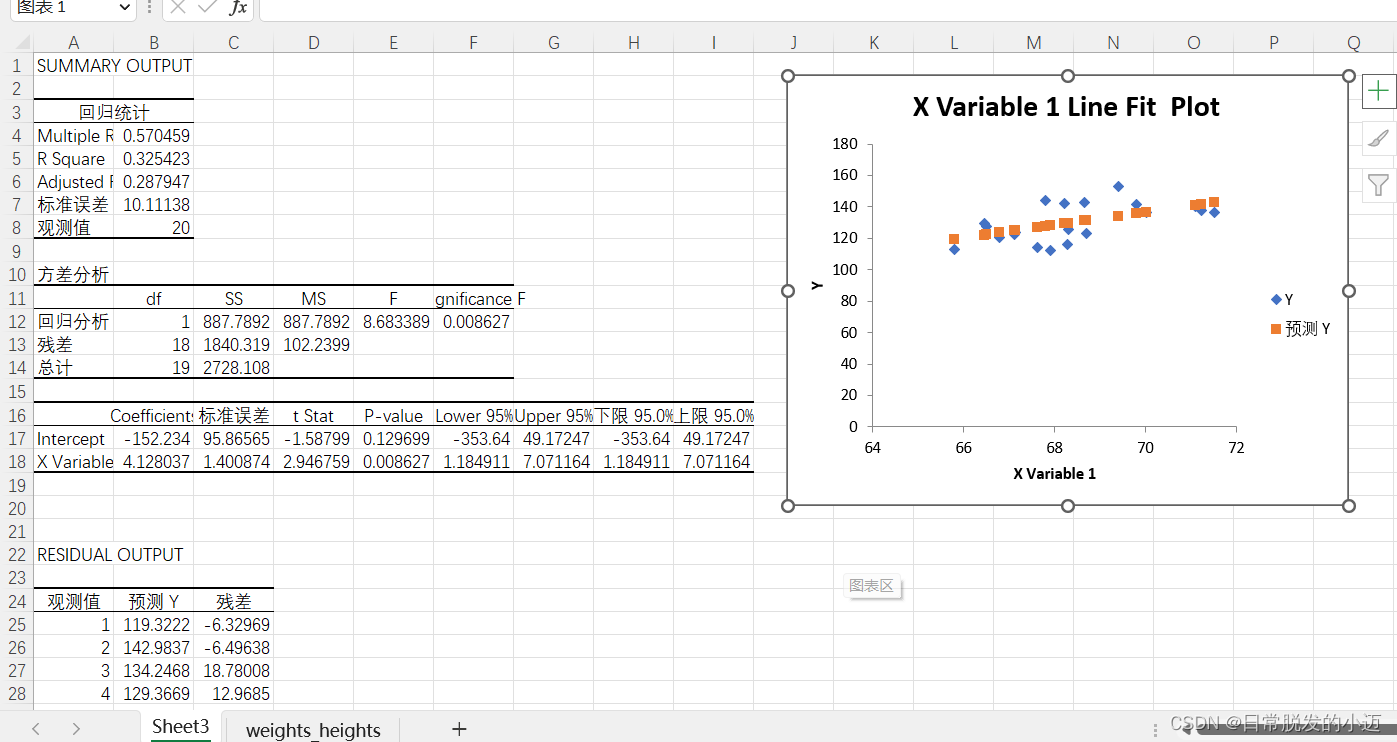The height and width of the screenshot is (742, 1397).
Task: Select the 观测值 count cell 20
Action: [153, 227]
